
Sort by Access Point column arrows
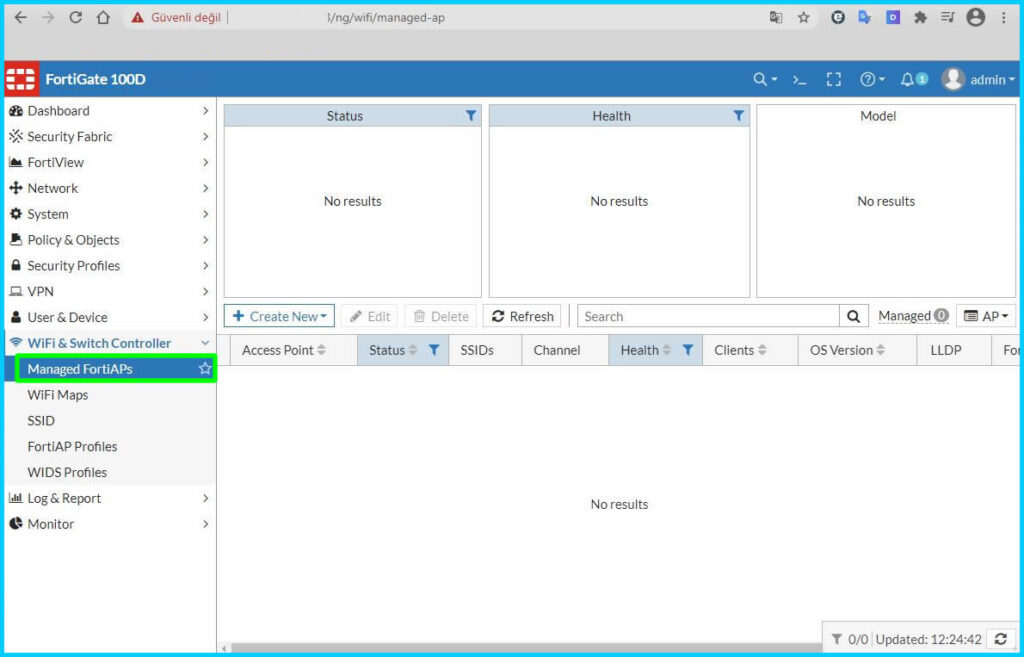pos(321,350)
